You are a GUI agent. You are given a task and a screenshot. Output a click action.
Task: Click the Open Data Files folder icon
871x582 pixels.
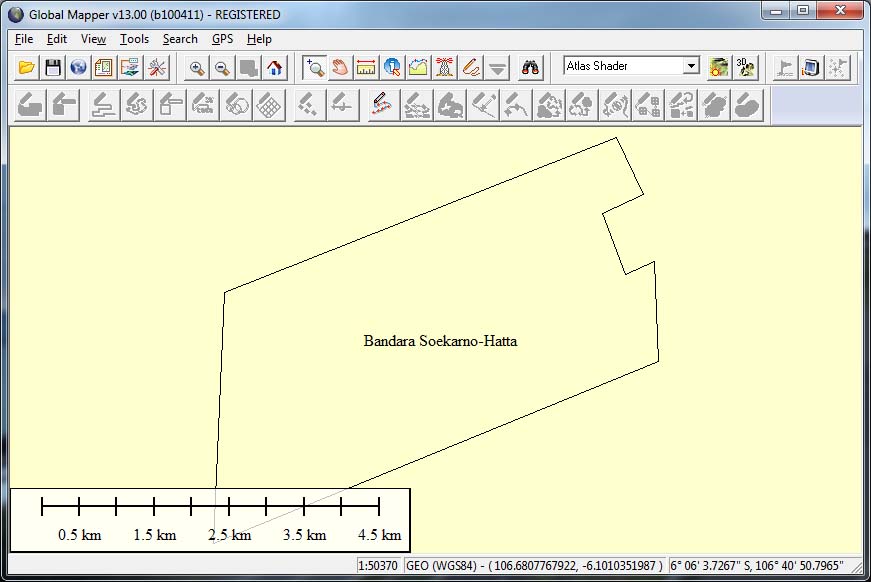(x=26, y=68)
